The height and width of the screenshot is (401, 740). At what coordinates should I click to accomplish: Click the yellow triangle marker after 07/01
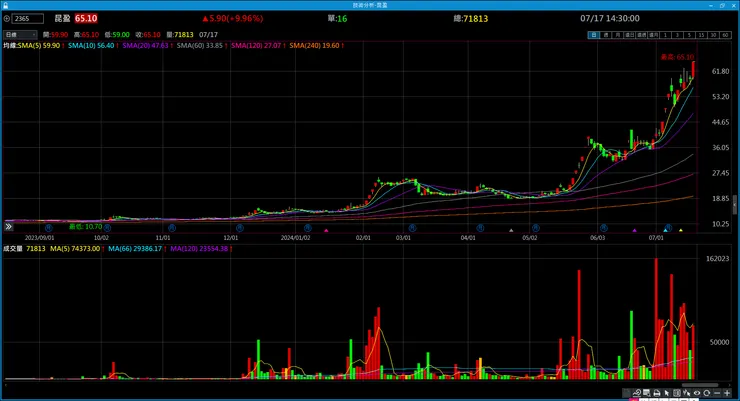681,230
